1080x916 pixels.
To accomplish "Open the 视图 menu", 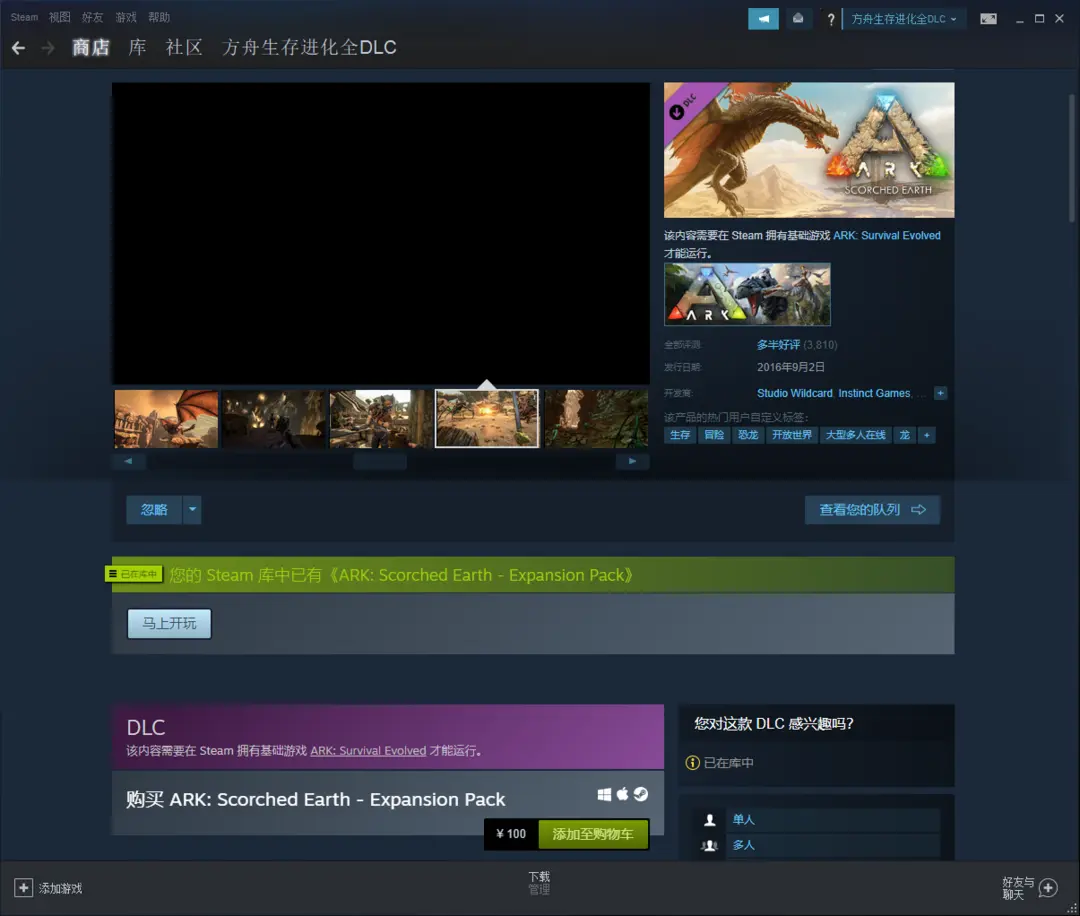I will [60, 17].
